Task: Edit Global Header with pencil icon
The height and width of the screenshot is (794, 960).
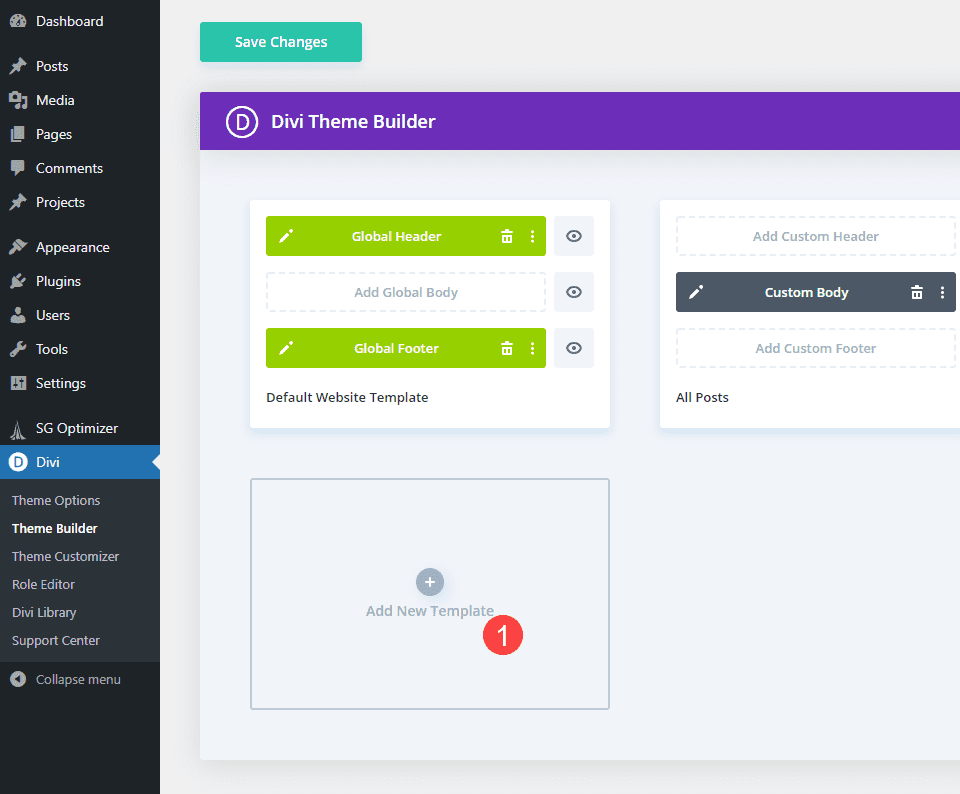Action: coord(286,236)
